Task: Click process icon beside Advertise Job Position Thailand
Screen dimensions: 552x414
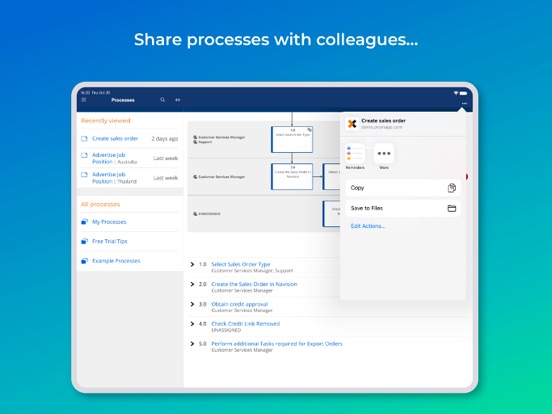Action: coord(84,175)
